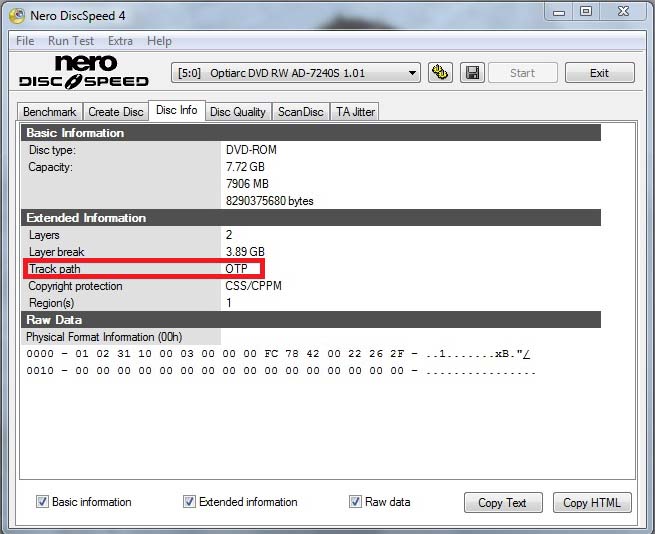The image size is (655, 534).
Task: Switch to the Disc Quality tab
Action: click(x=238, y=112)
